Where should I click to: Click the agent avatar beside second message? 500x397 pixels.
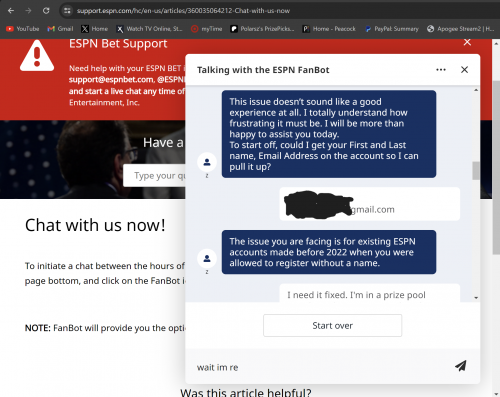[x=207, y=258]
